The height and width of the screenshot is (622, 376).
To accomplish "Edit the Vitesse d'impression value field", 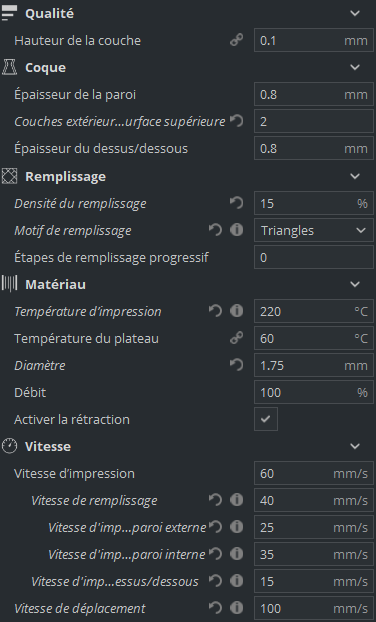I will 314,473.
